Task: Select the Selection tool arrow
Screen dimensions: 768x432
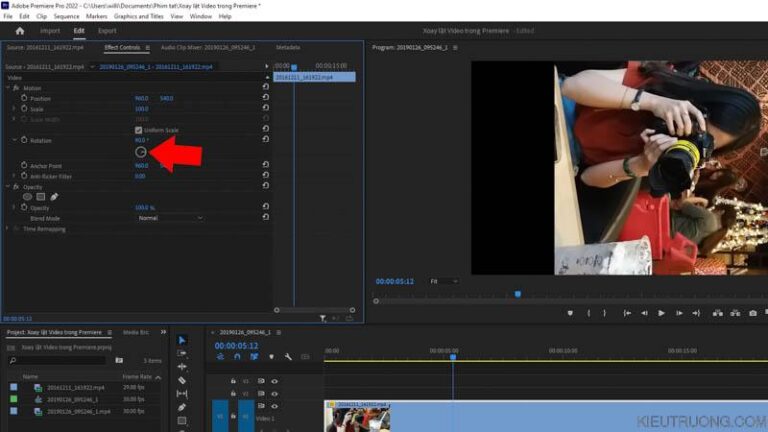Action: pos(182,340)
